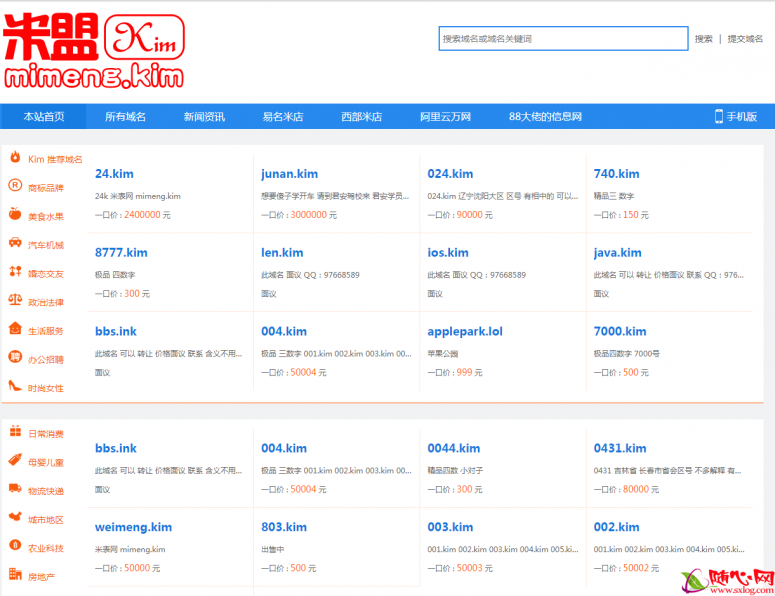Open the 办公招聘 category icon
Viewport: 775px width, 596px height.
coord(15,357)
